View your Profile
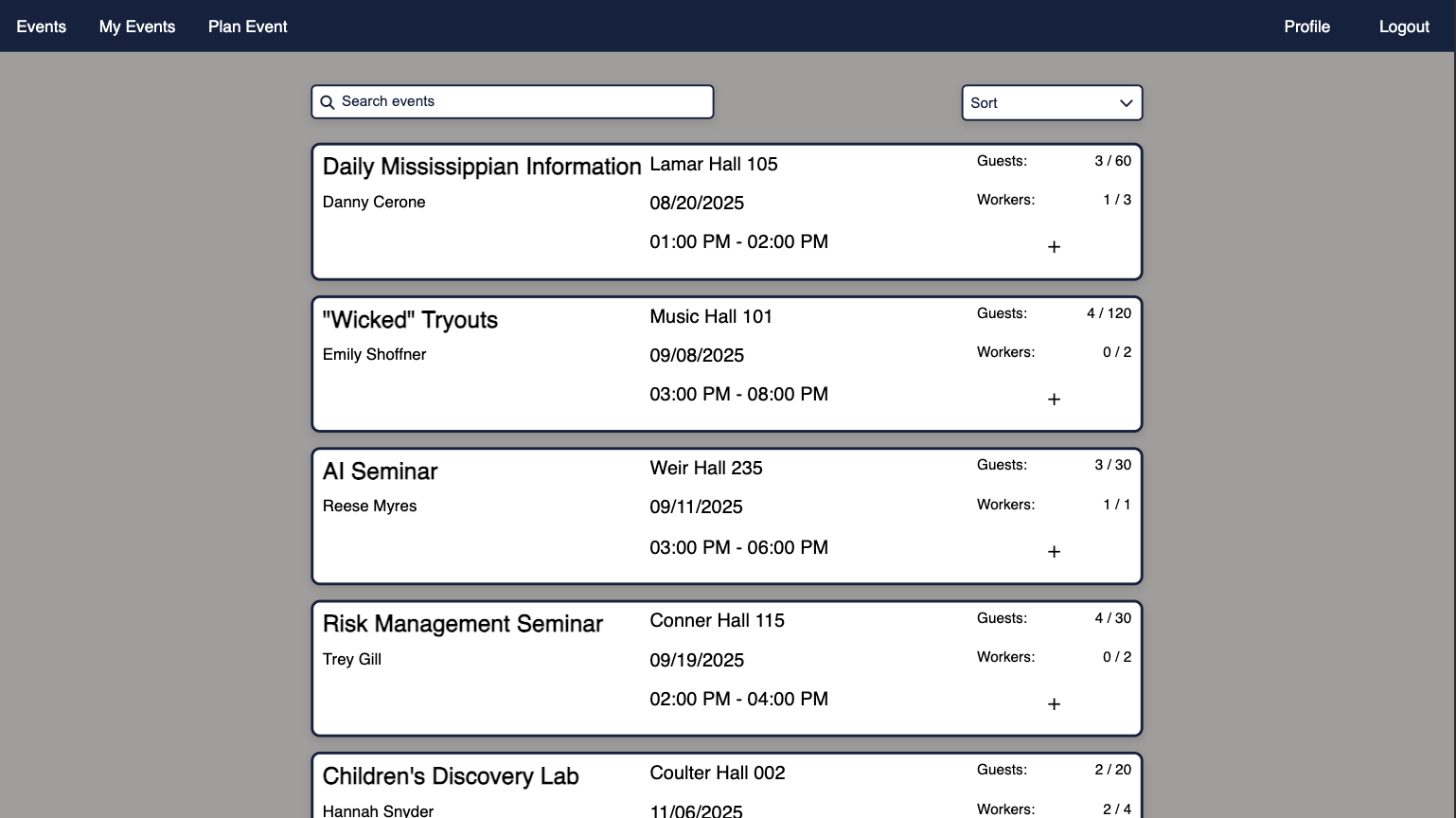Viewport: 1456px width, 818px height. (1306, 27)
